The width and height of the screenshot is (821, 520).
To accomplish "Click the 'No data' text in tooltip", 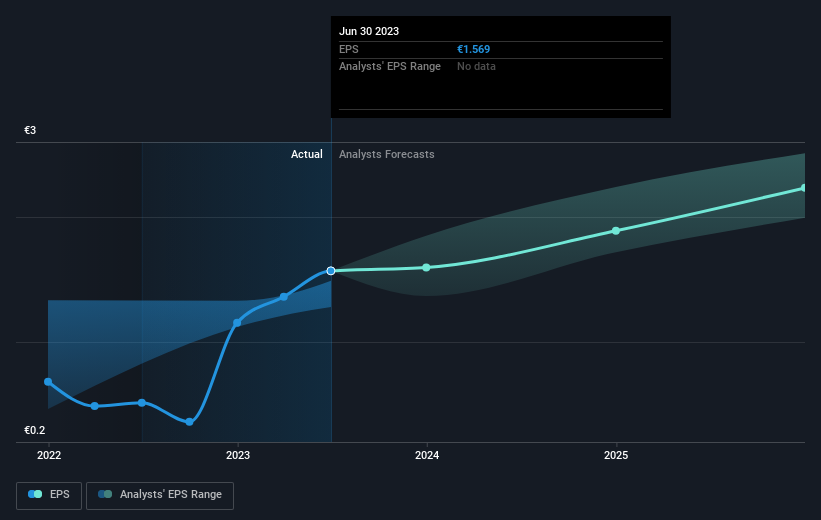I will click(476, 67).
